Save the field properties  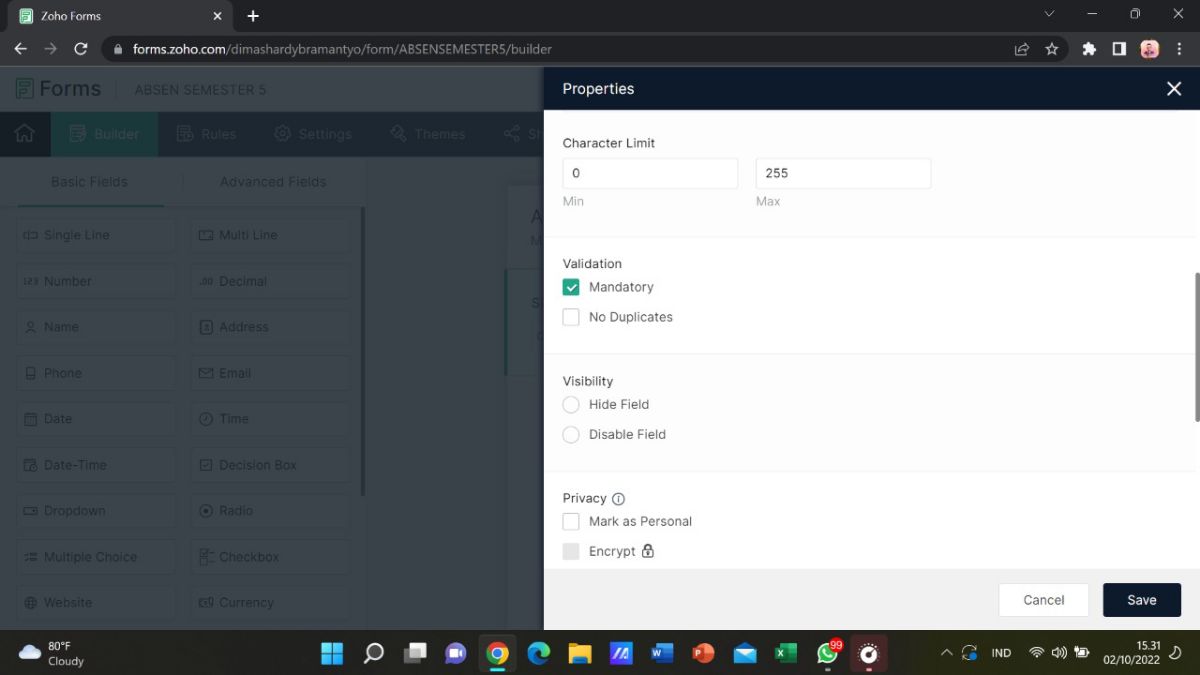pos(1142,600)
